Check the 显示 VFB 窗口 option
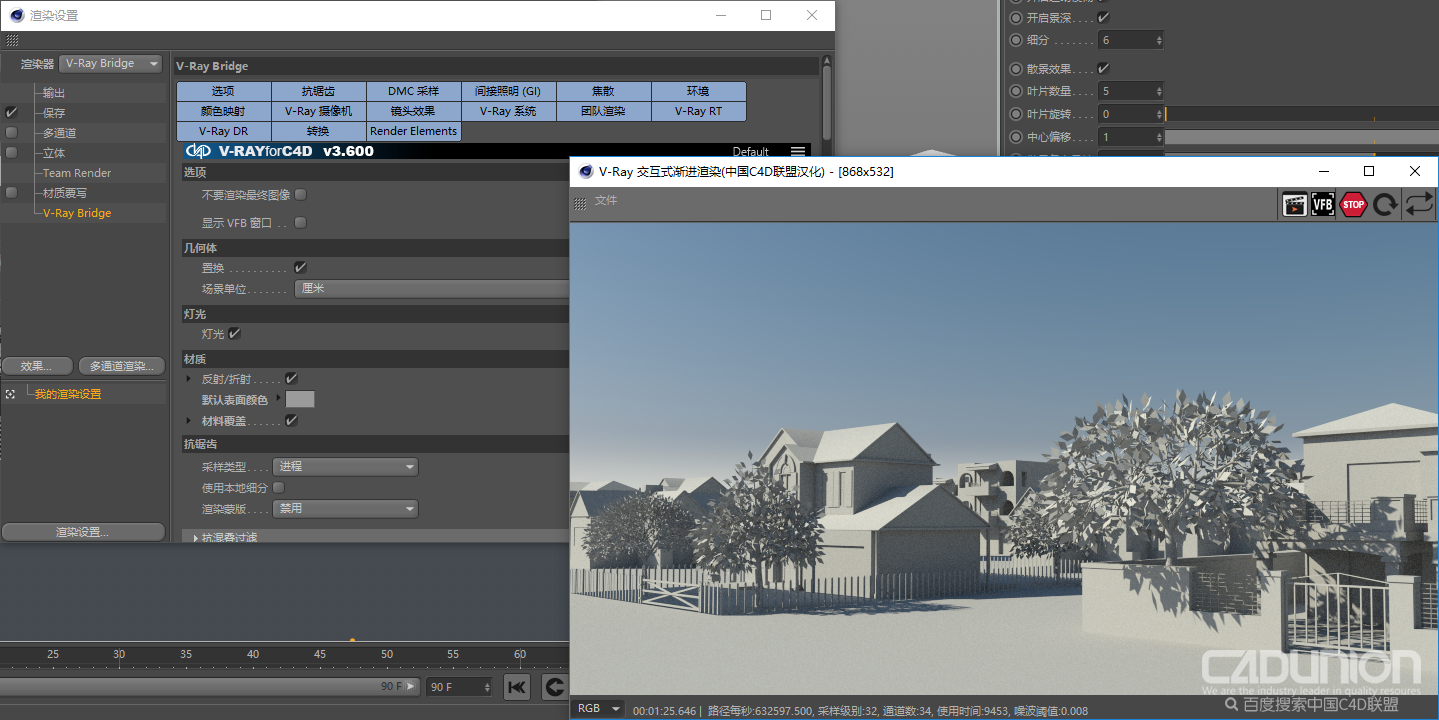 click(x=300, y=222)
